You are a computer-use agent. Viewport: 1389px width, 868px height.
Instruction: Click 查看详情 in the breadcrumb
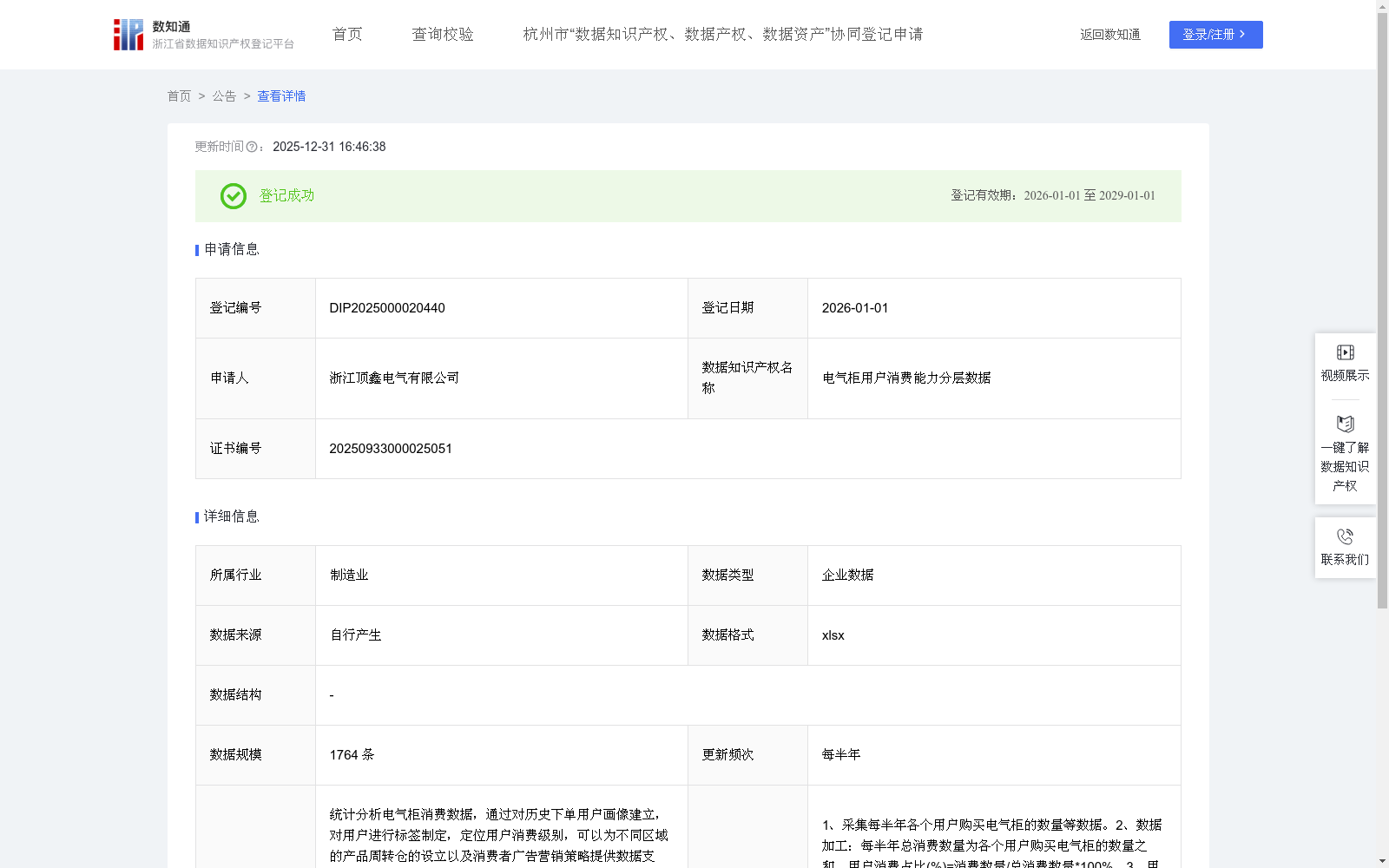[281, 96]
